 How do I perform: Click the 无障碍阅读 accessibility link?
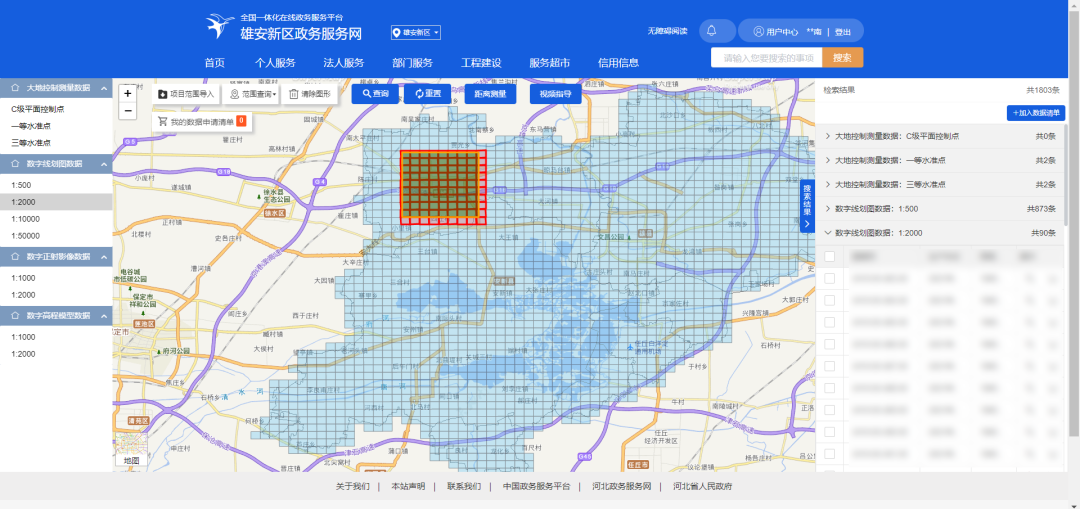667,31
